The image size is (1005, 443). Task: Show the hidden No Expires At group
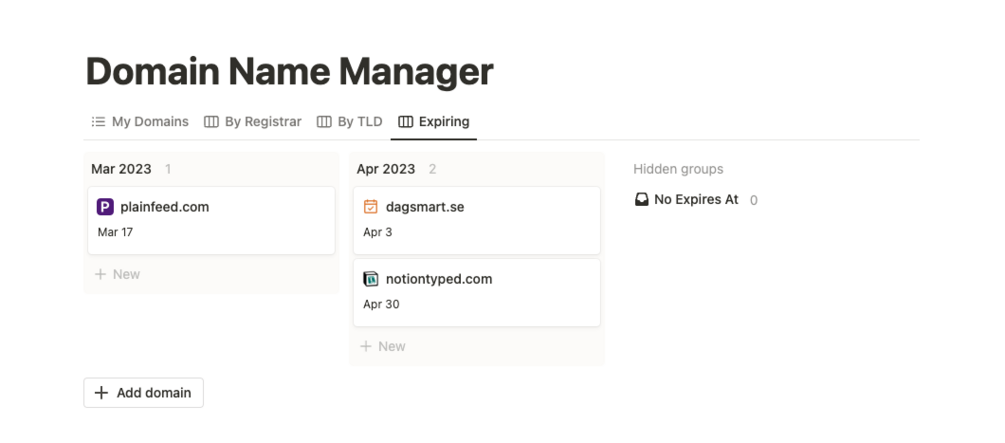(x=696, y=200)
